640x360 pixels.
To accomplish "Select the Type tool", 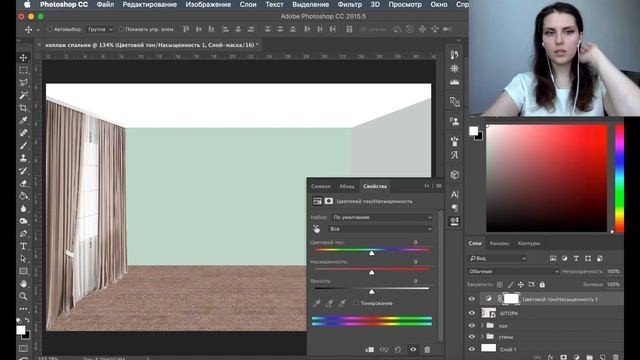I will [x=23, y=246].
